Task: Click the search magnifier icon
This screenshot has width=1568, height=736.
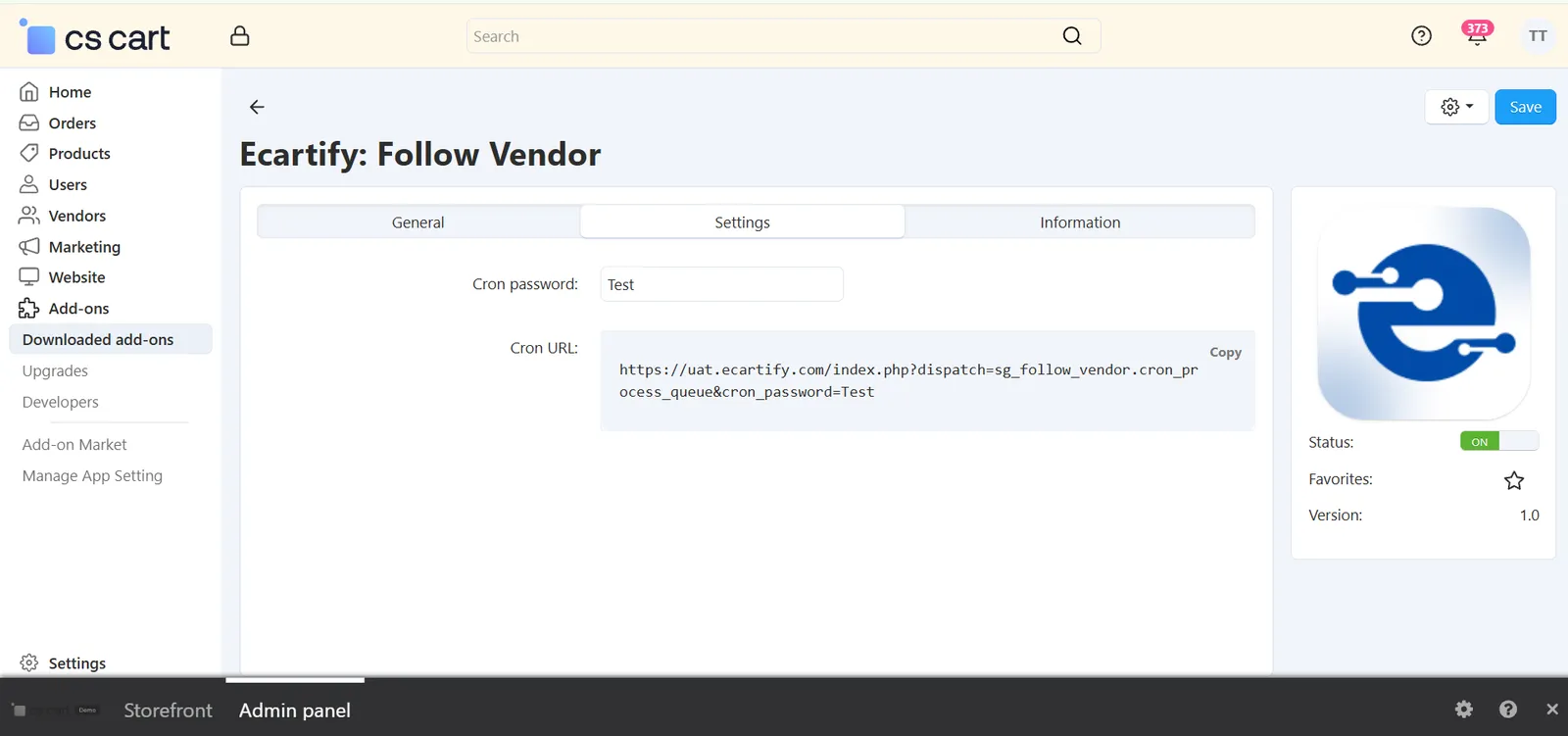Action: [1072, 36]
